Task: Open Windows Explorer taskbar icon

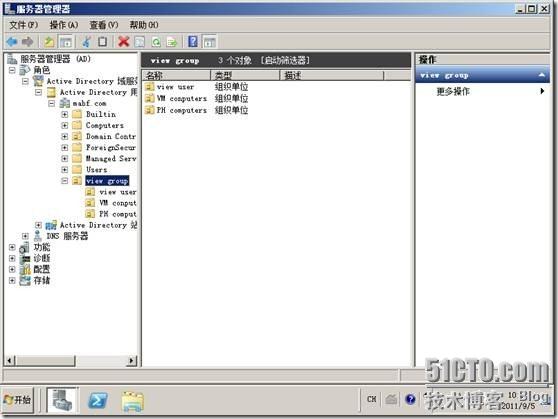Action: (x=132, y=401)
